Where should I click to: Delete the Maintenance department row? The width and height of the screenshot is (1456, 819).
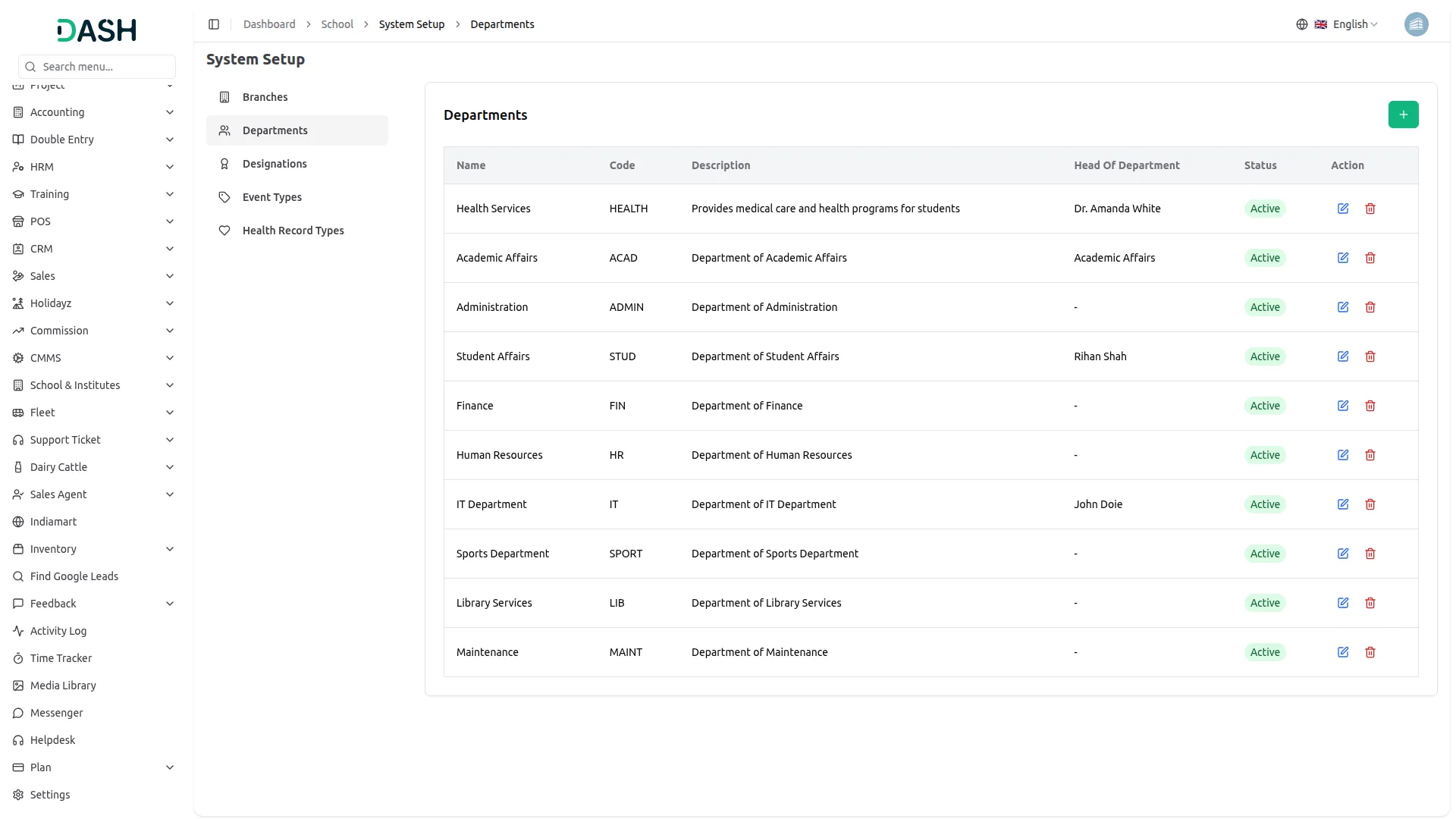tap(1370, 652)
